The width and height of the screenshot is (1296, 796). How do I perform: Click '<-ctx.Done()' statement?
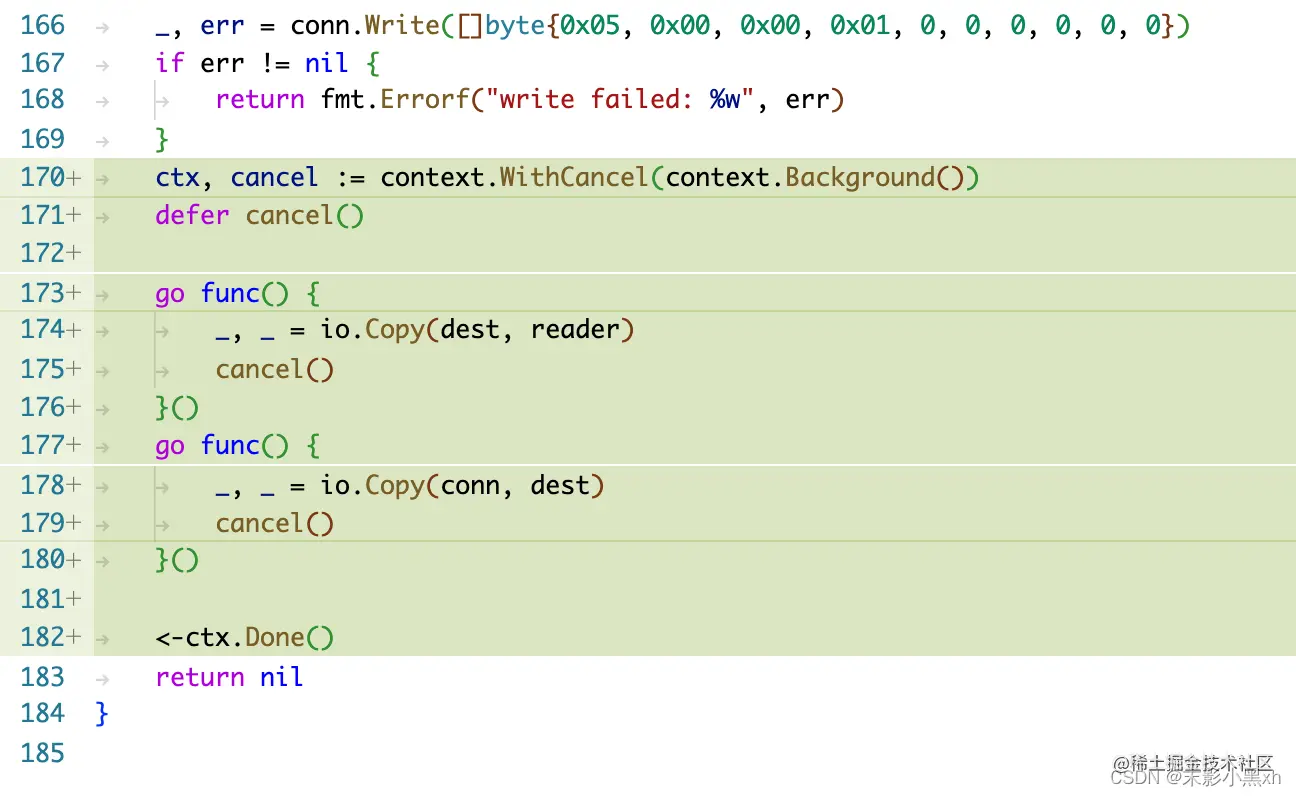pos(245,637)
